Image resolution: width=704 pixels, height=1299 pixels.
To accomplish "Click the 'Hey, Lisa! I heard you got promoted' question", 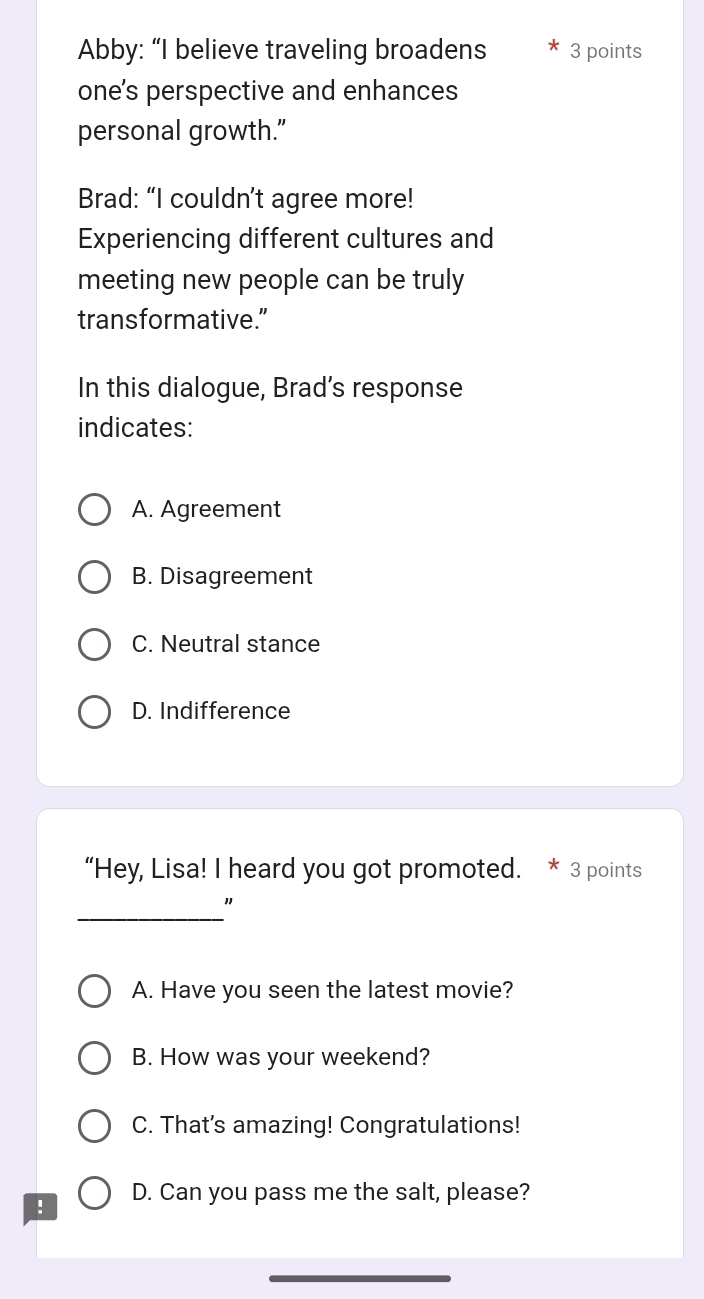I will (303, 884).
